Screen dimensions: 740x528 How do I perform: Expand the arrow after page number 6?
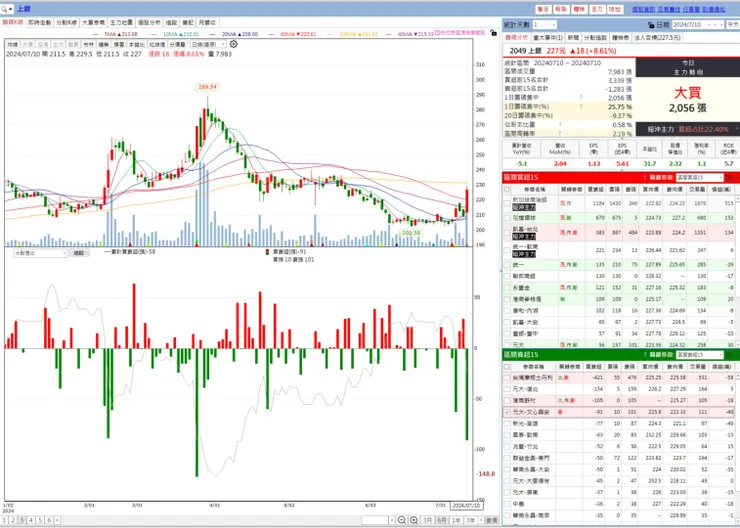click(57, 520)
